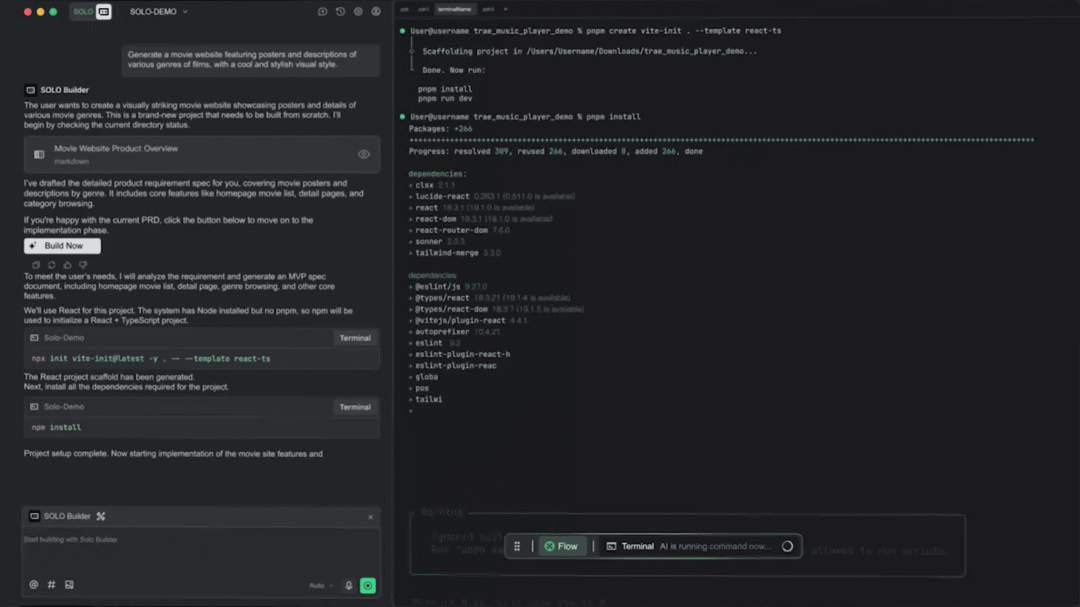Attach an image with the image icon
Screen dimensions: 1080x607
(x=70, y=585)
